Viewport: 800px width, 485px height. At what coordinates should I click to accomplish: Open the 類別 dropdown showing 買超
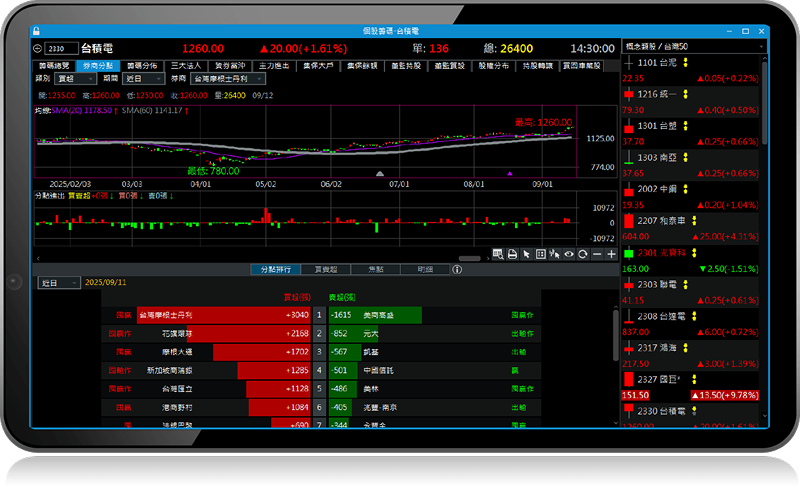pyautogui.click(x=75, y=79)
